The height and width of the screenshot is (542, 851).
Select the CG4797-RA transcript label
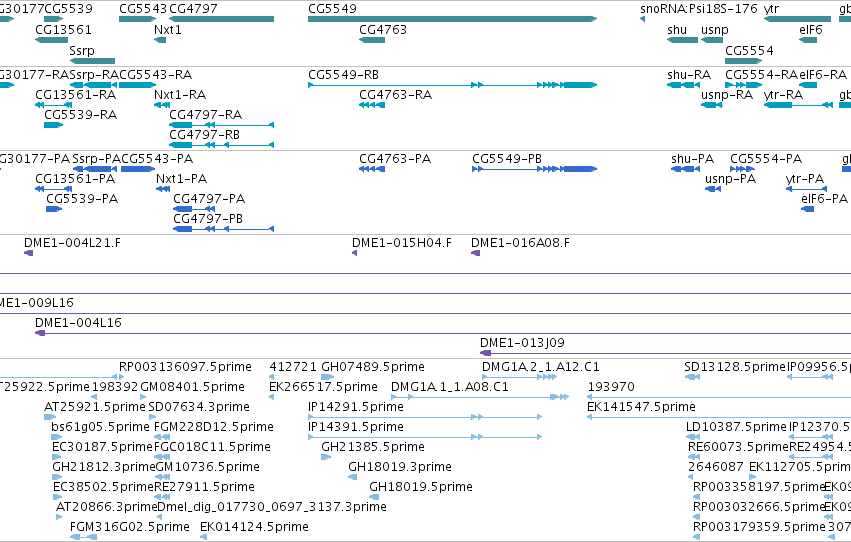(x=206, y=114)
